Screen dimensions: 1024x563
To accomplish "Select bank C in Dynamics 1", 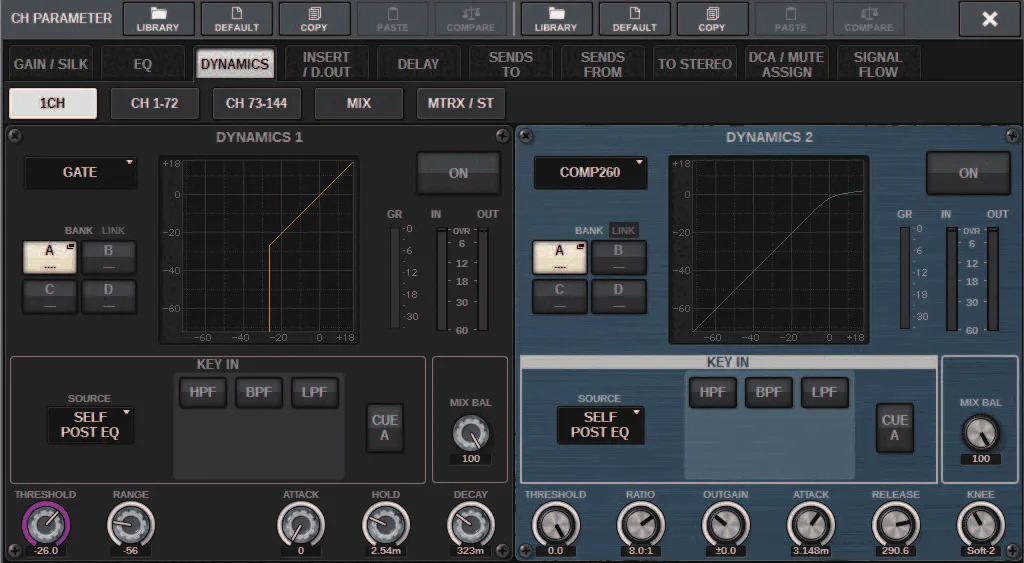I will (x=50, y=296).
